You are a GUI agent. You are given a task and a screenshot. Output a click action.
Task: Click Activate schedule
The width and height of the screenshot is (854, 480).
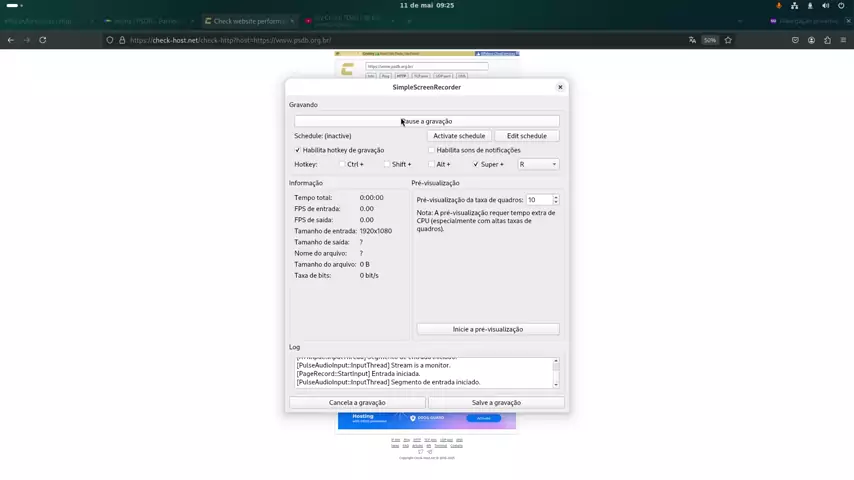pos(459,136)
